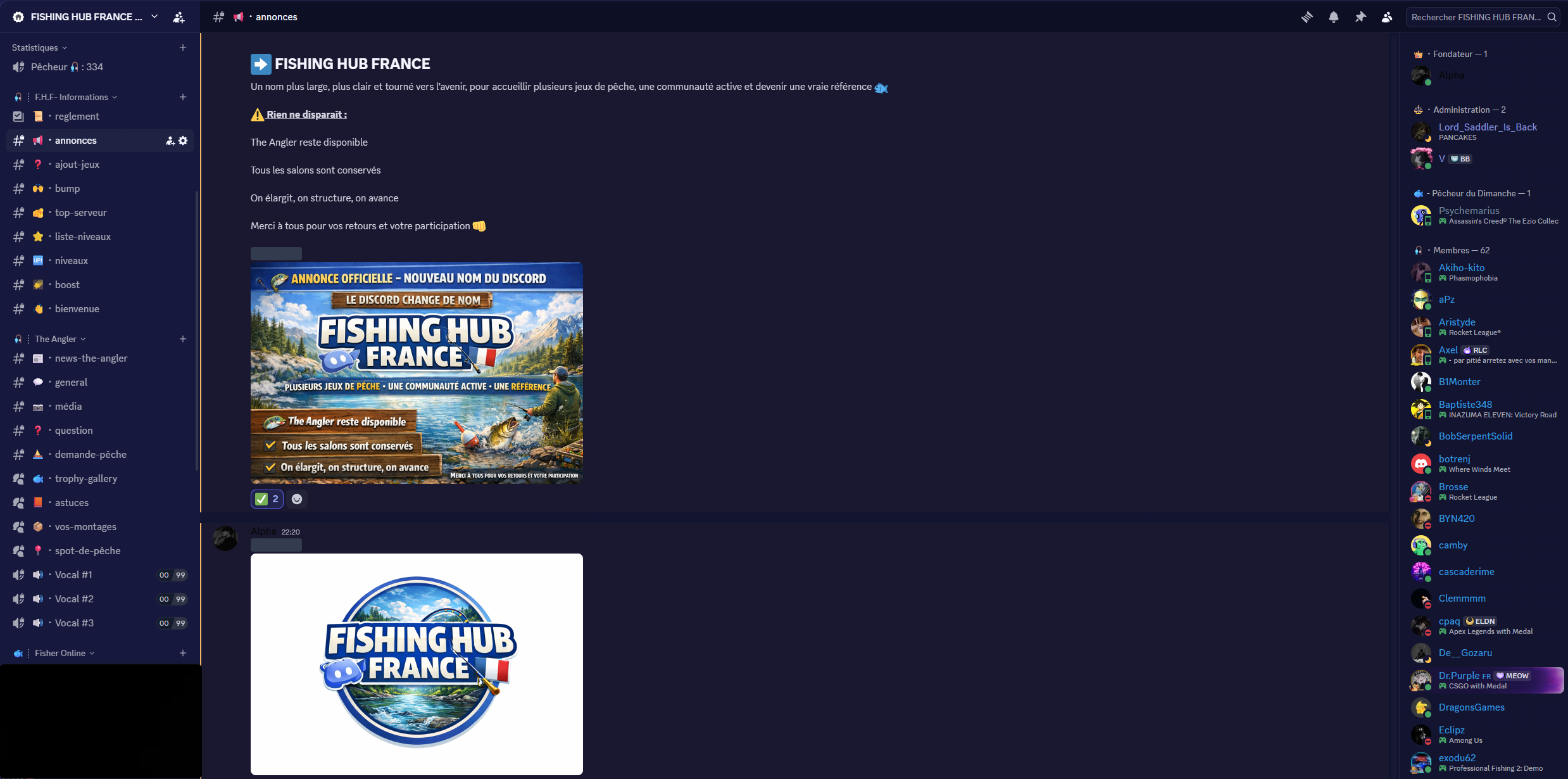Switch to the general channel
The image size is (1568, 779).
tap(71, 383)
